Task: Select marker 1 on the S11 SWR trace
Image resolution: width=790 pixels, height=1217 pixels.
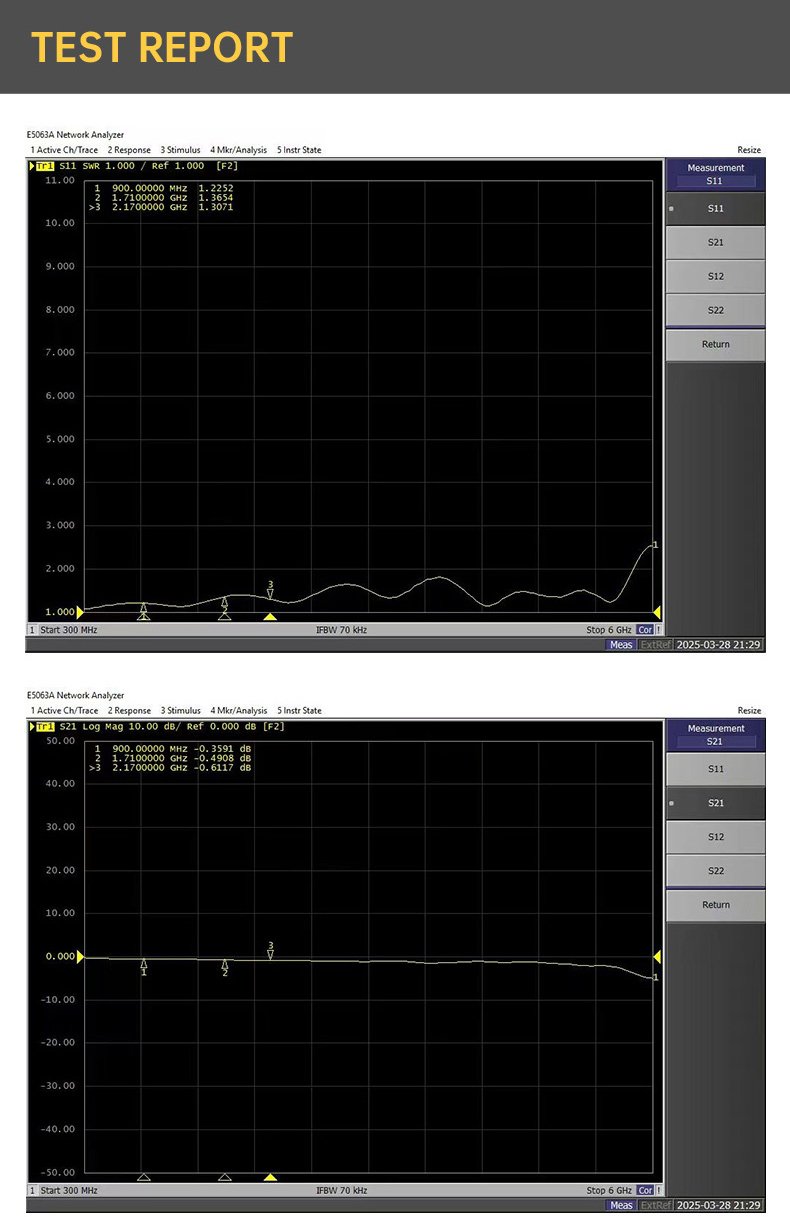Action: (x=144, y=608)
